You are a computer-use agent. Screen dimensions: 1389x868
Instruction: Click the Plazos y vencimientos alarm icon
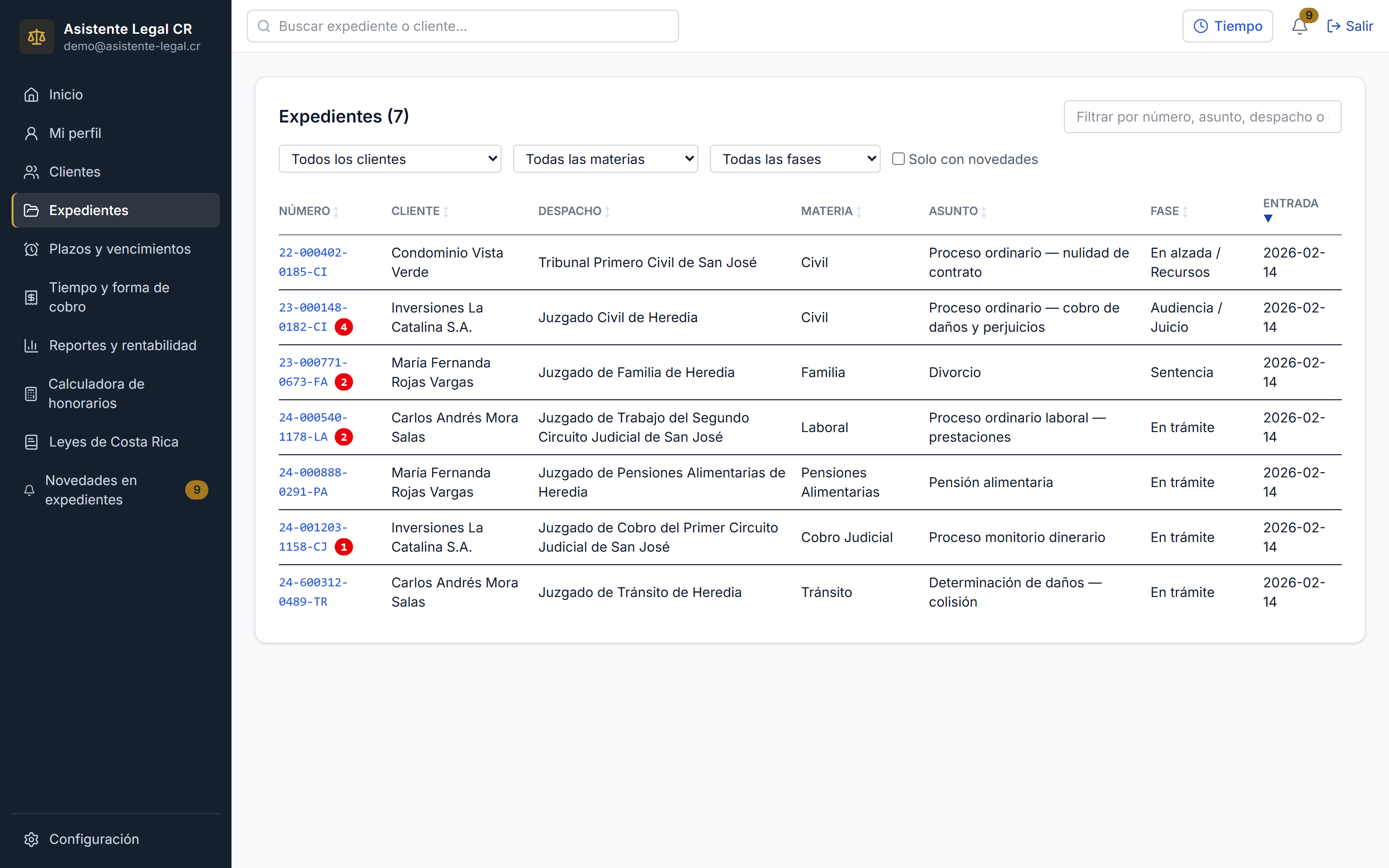pyautogui.click(x=31, y=248)
